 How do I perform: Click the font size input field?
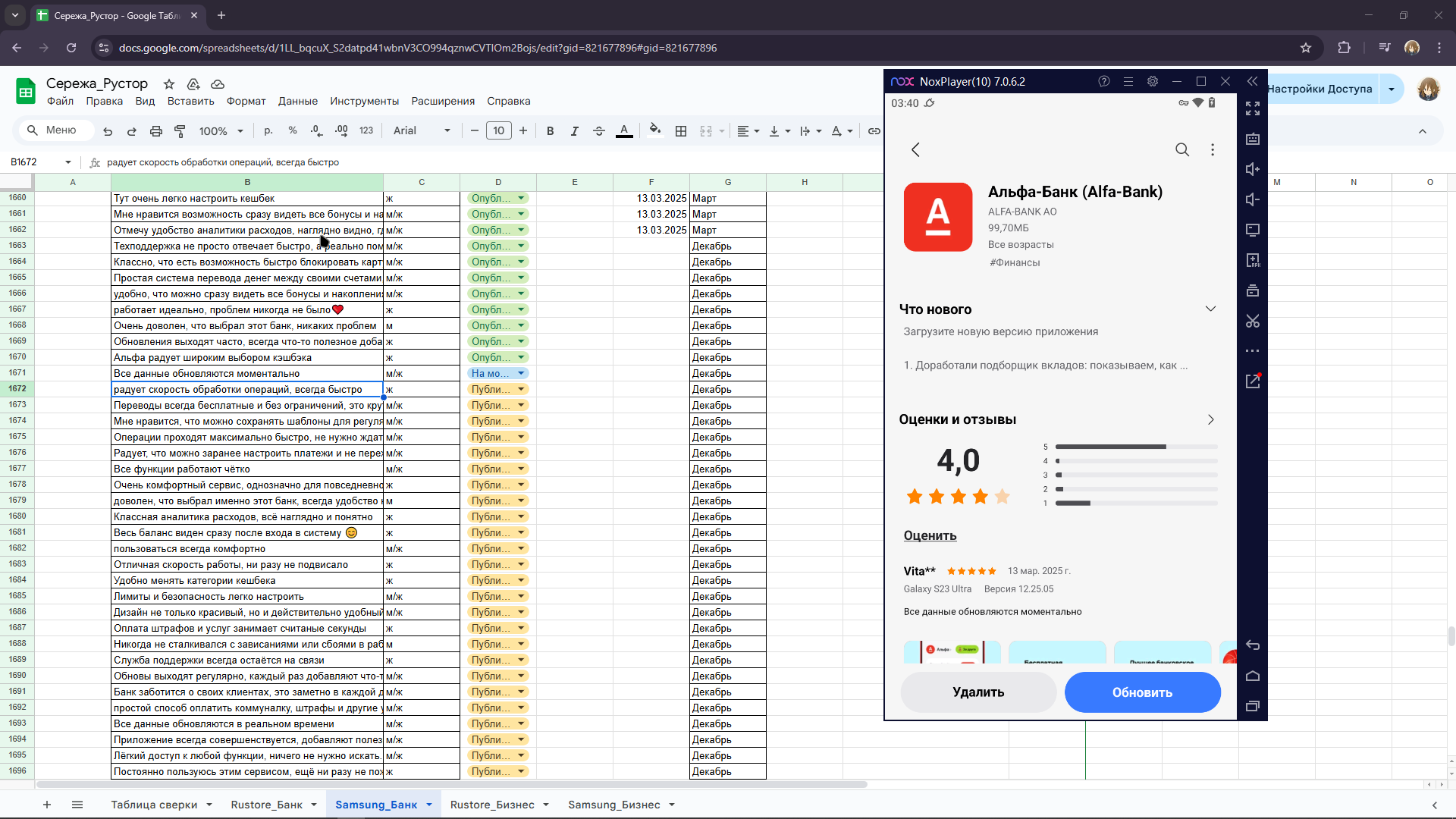[x=499, y=130]
